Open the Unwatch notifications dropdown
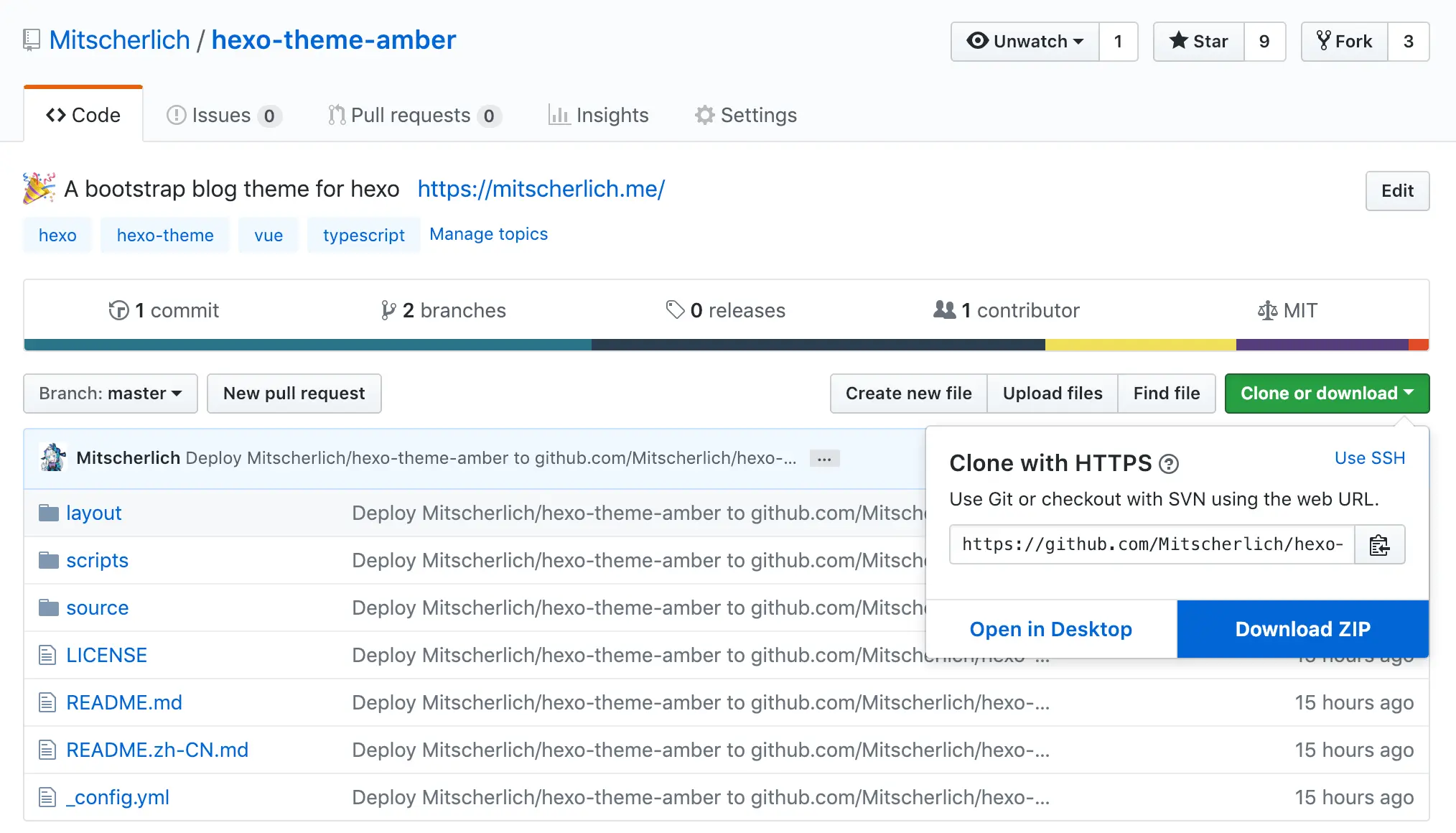The width and height of the screenshot is (1456, 833). (1025, 42)
